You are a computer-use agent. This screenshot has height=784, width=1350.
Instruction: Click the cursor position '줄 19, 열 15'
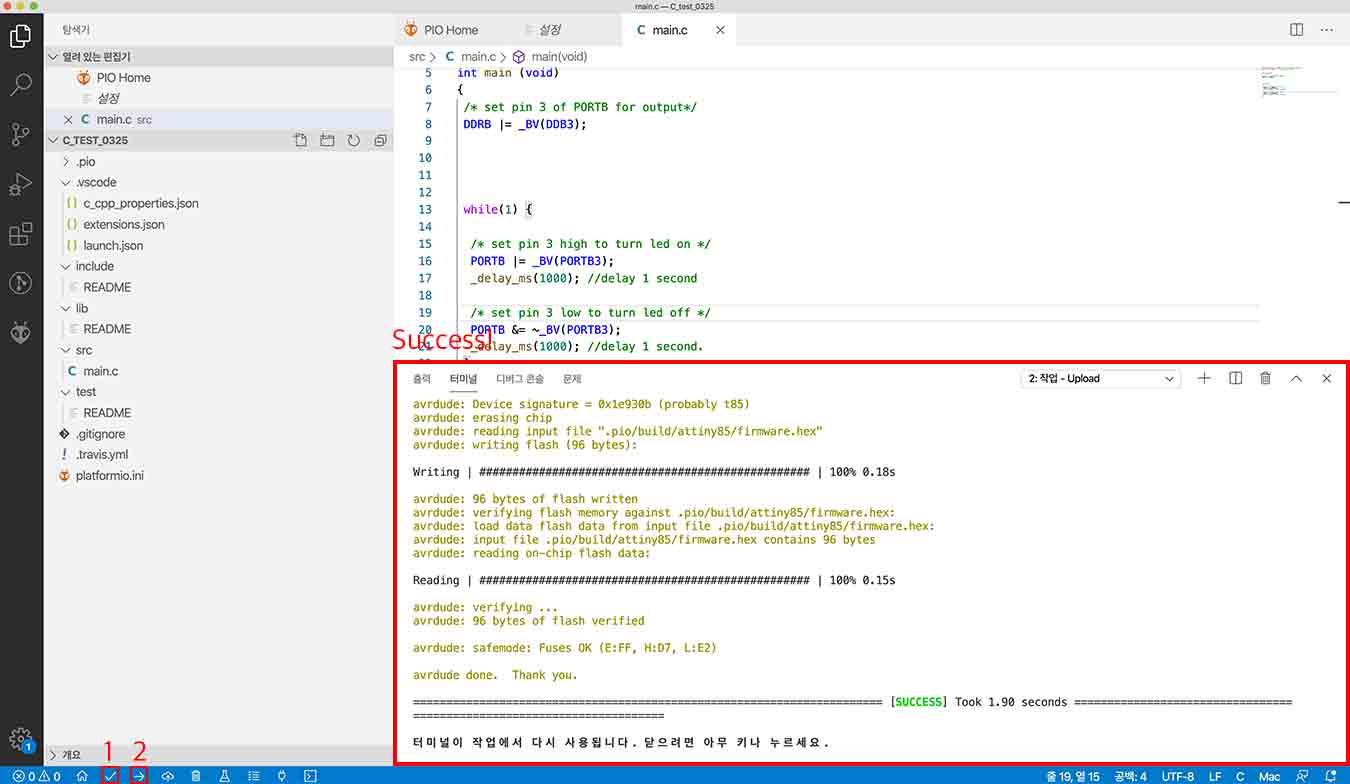(x=1073, y=776)
